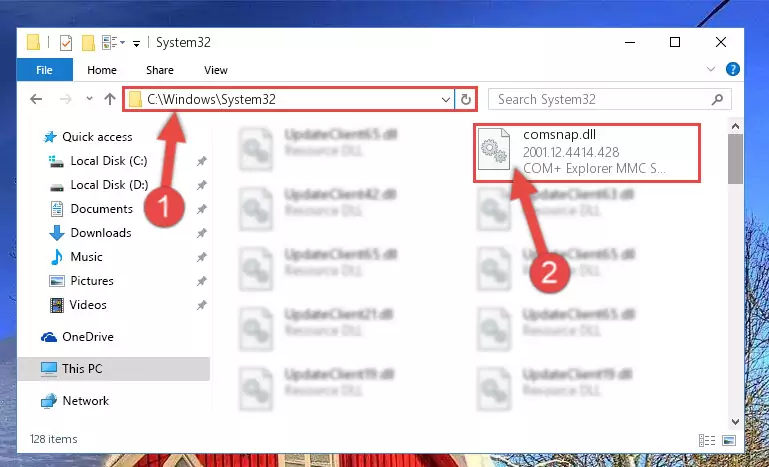Expand the ribbon with the chevron

click(x=711, y=70)
